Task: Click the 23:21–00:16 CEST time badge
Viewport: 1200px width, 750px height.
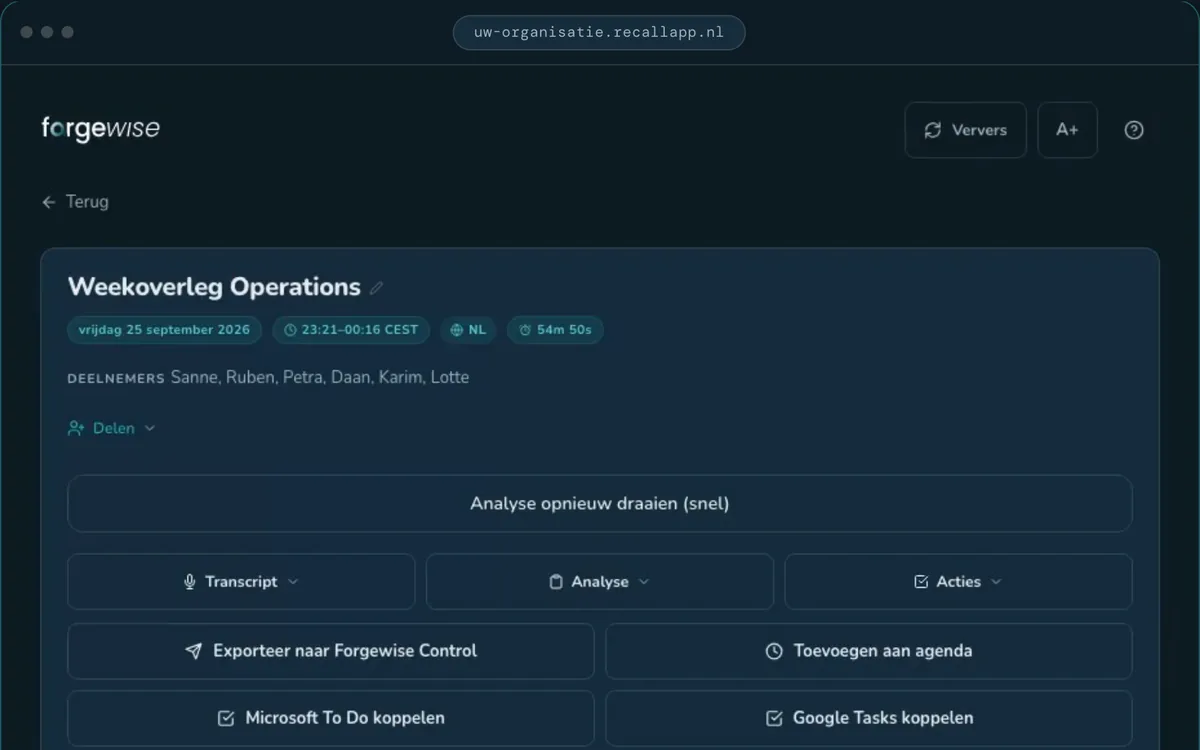Action: [351, 330]
